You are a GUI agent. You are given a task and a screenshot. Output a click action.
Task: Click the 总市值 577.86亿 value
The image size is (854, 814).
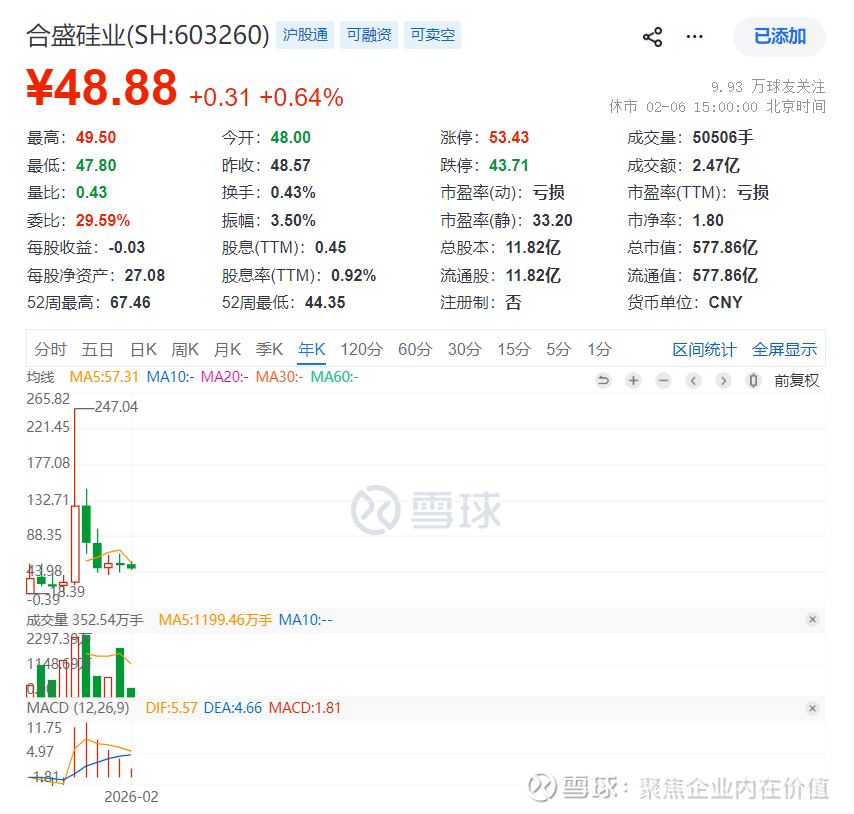pos(725,248)
